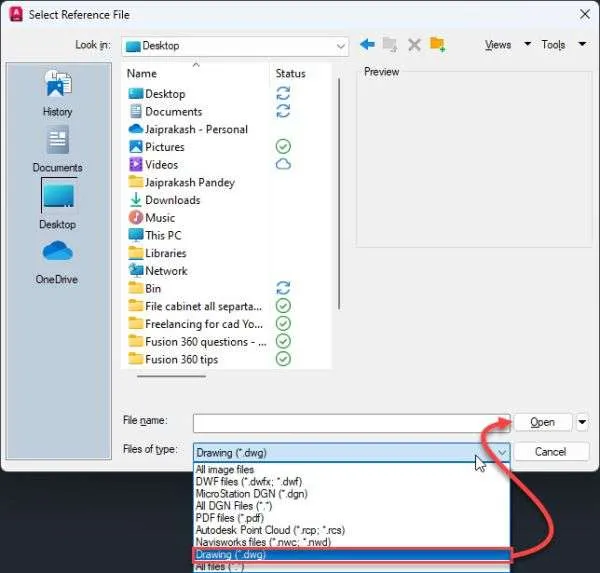This screenshot has height=573, width=600.
Task: Select PDF files (*.pdf) file type
Action: [x=230, y=518]
